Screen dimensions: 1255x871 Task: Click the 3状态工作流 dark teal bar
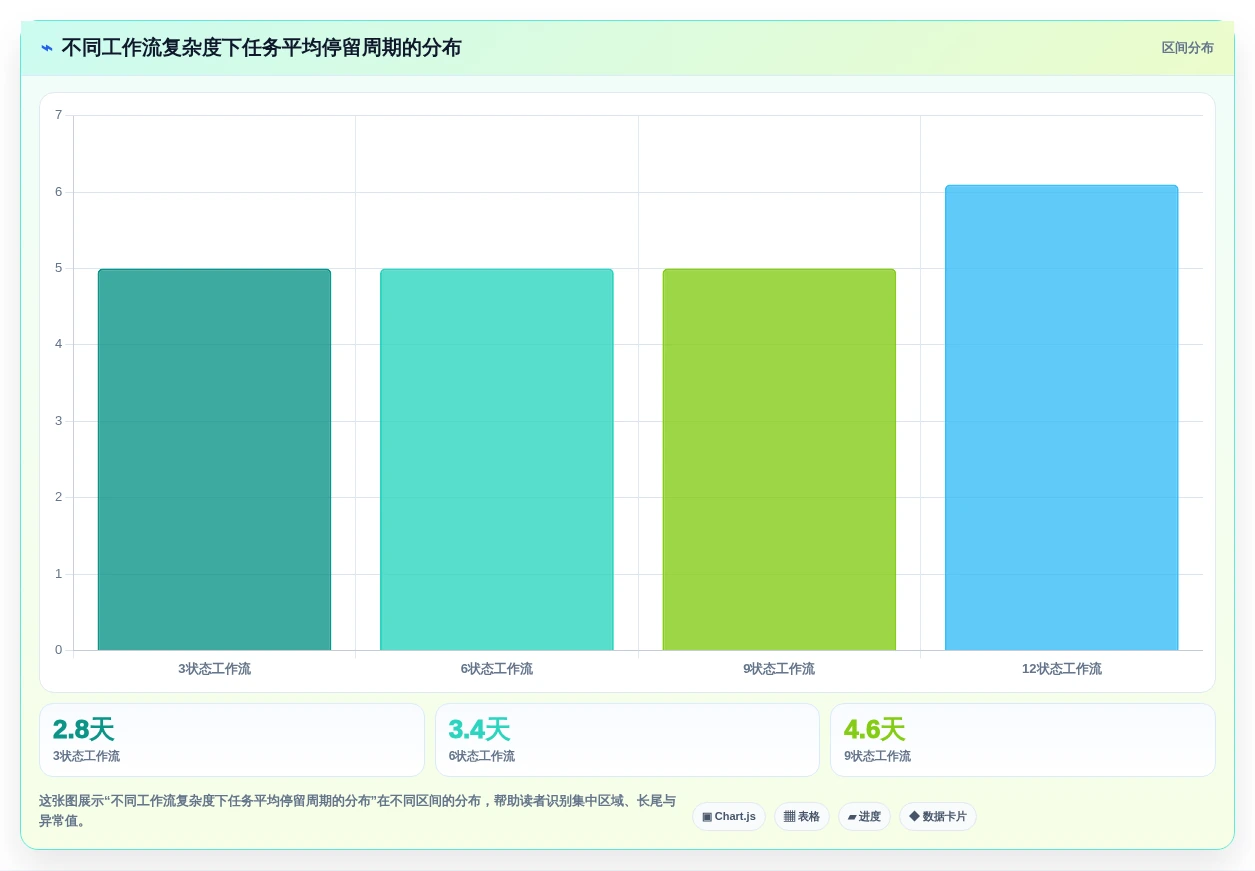click(214, 460)
